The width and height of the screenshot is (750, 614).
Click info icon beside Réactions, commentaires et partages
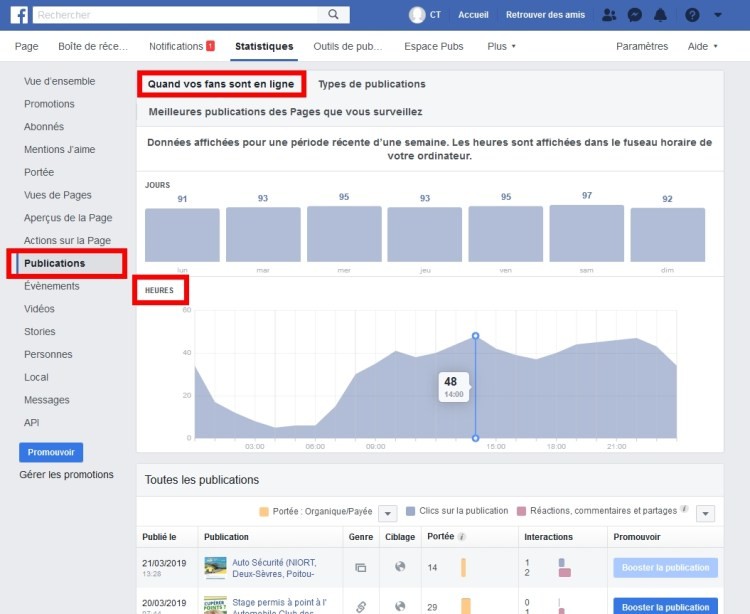pos(684,509)
